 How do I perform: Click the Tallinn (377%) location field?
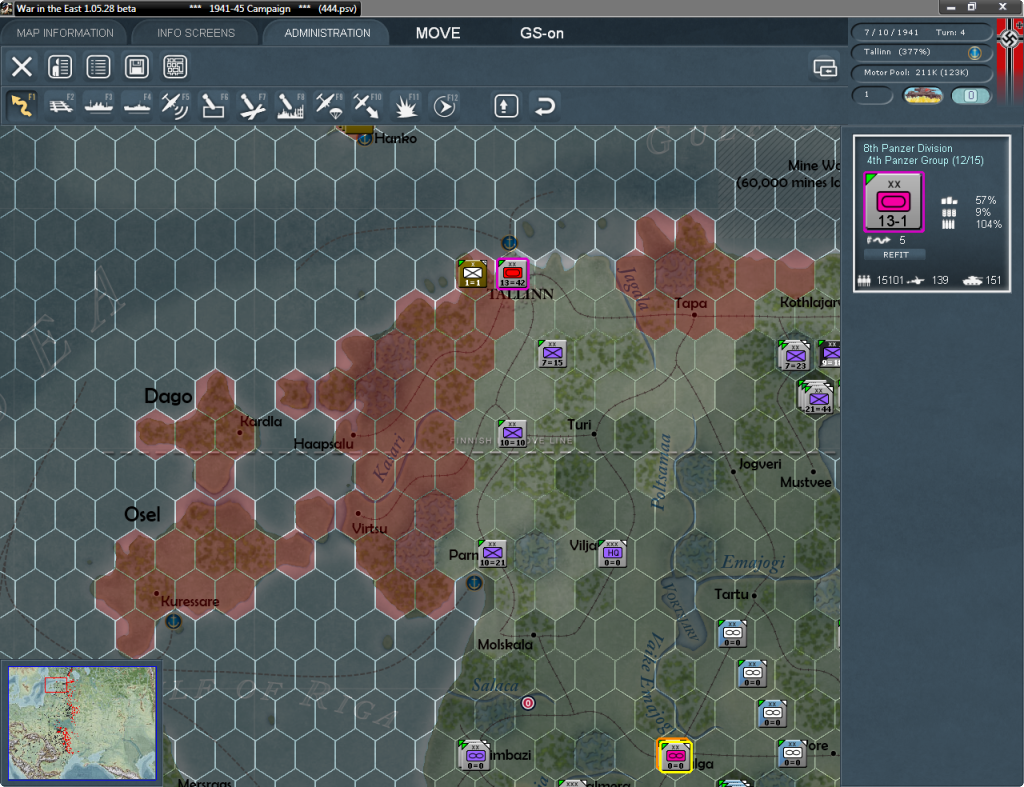pyautogui.click(x=921, y=52)
